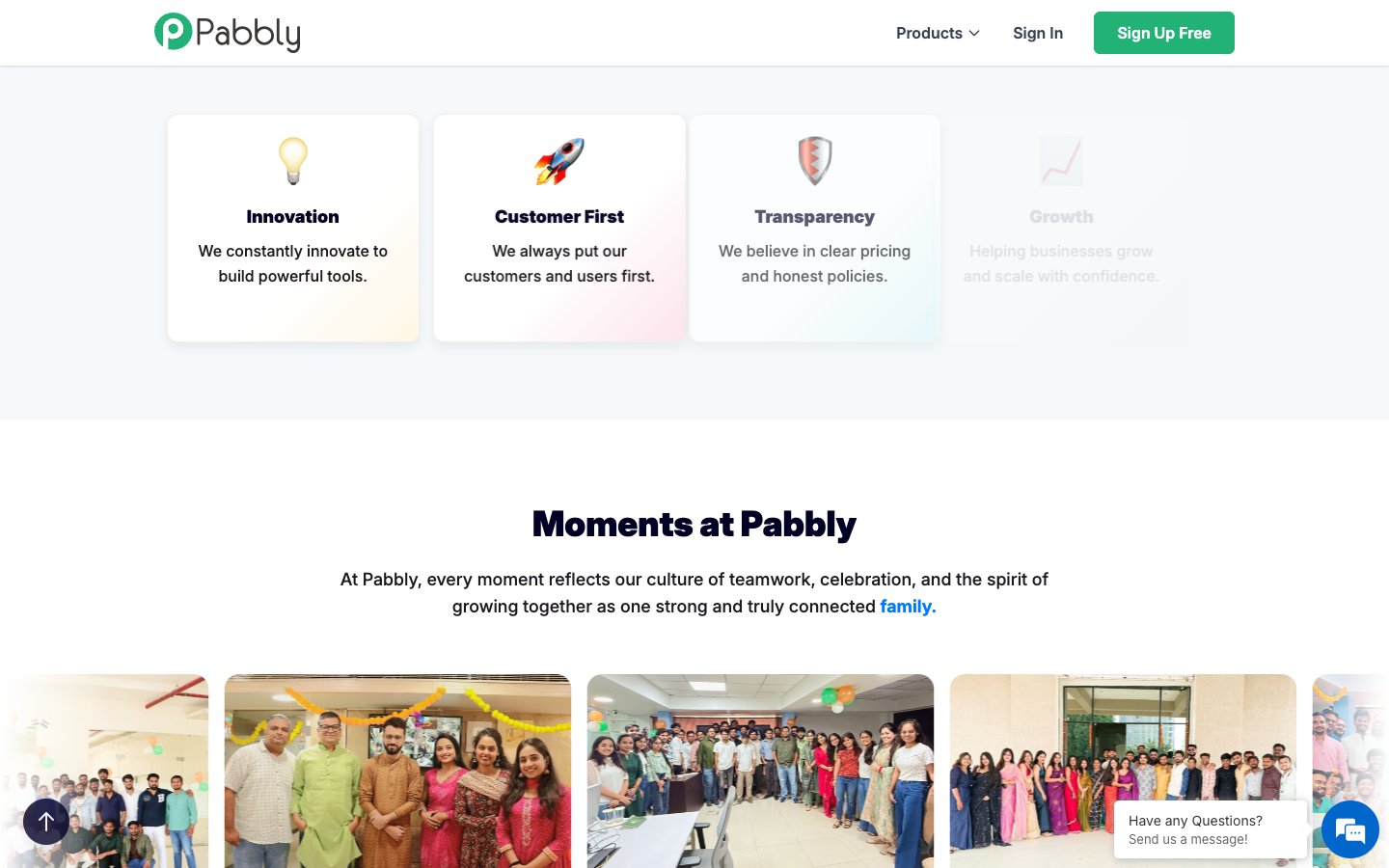Open the office group photo with balloons

(x=760, y=771)
